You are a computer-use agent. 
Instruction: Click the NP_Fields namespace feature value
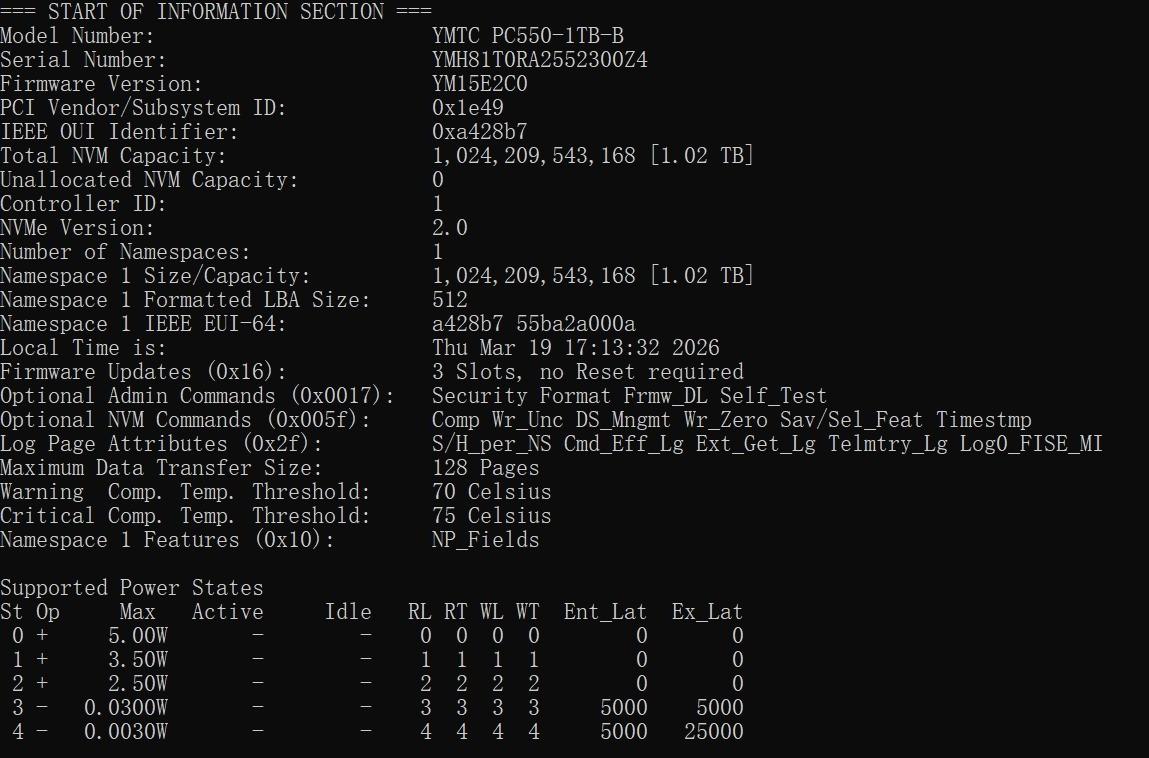pos(486,540)
